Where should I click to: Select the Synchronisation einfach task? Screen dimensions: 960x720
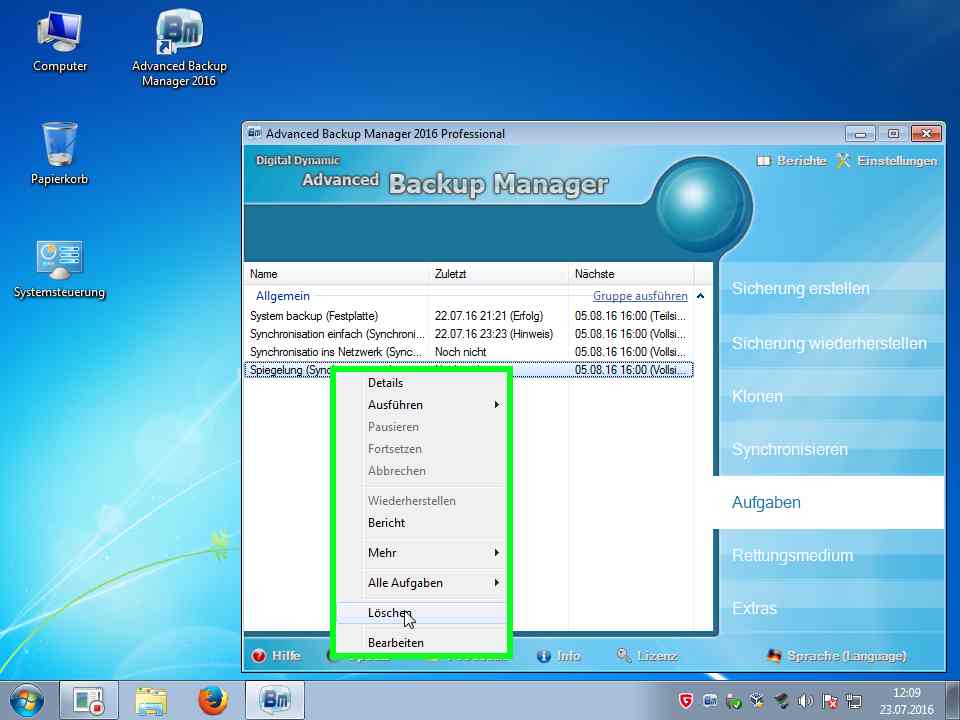click(x=337, y=334)
